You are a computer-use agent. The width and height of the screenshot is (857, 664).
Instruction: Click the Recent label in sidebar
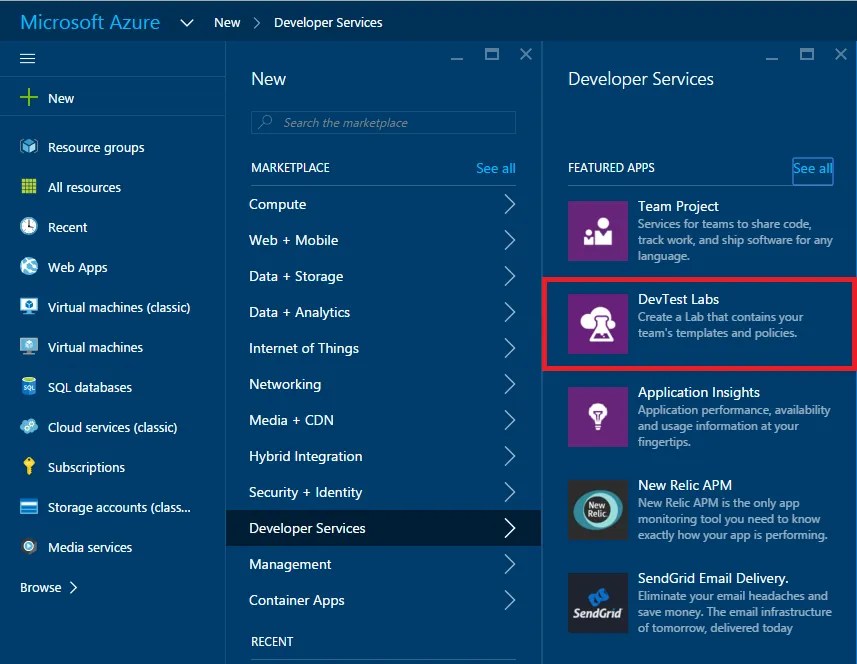pyautogui.click(x=67, y=227)
